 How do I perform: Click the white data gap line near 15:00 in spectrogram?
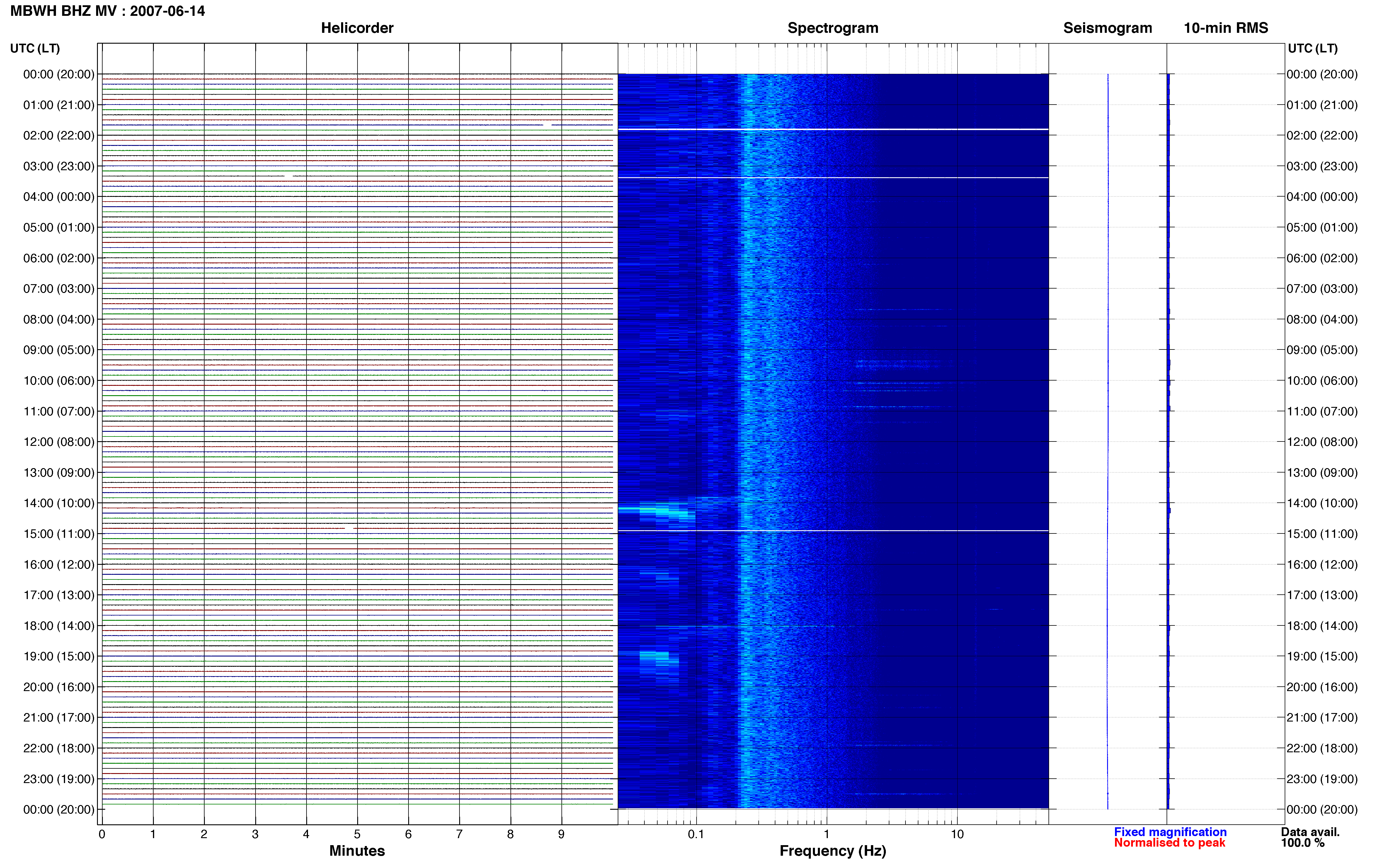833,531
